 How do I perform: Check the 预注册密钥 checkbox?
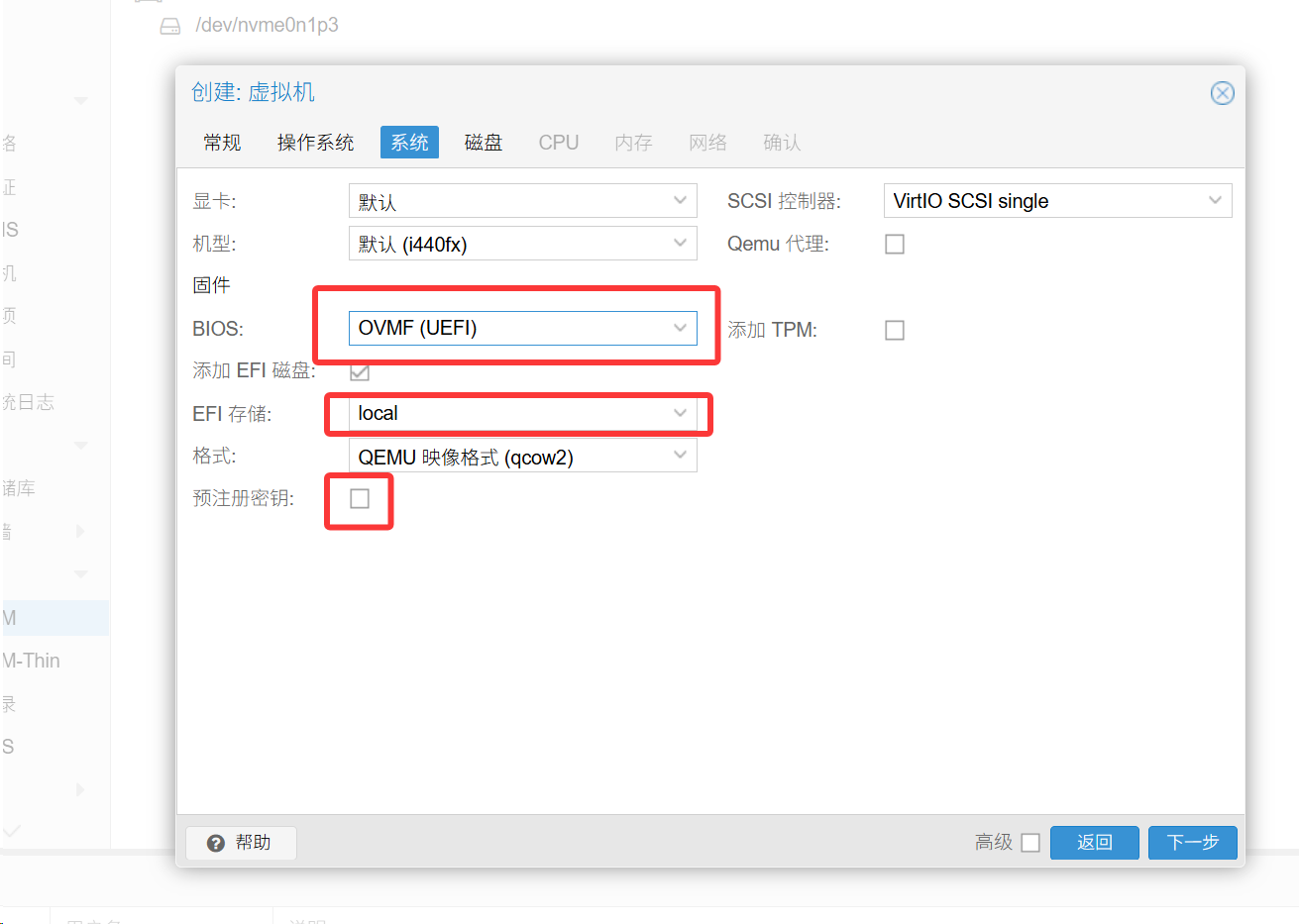360,498
